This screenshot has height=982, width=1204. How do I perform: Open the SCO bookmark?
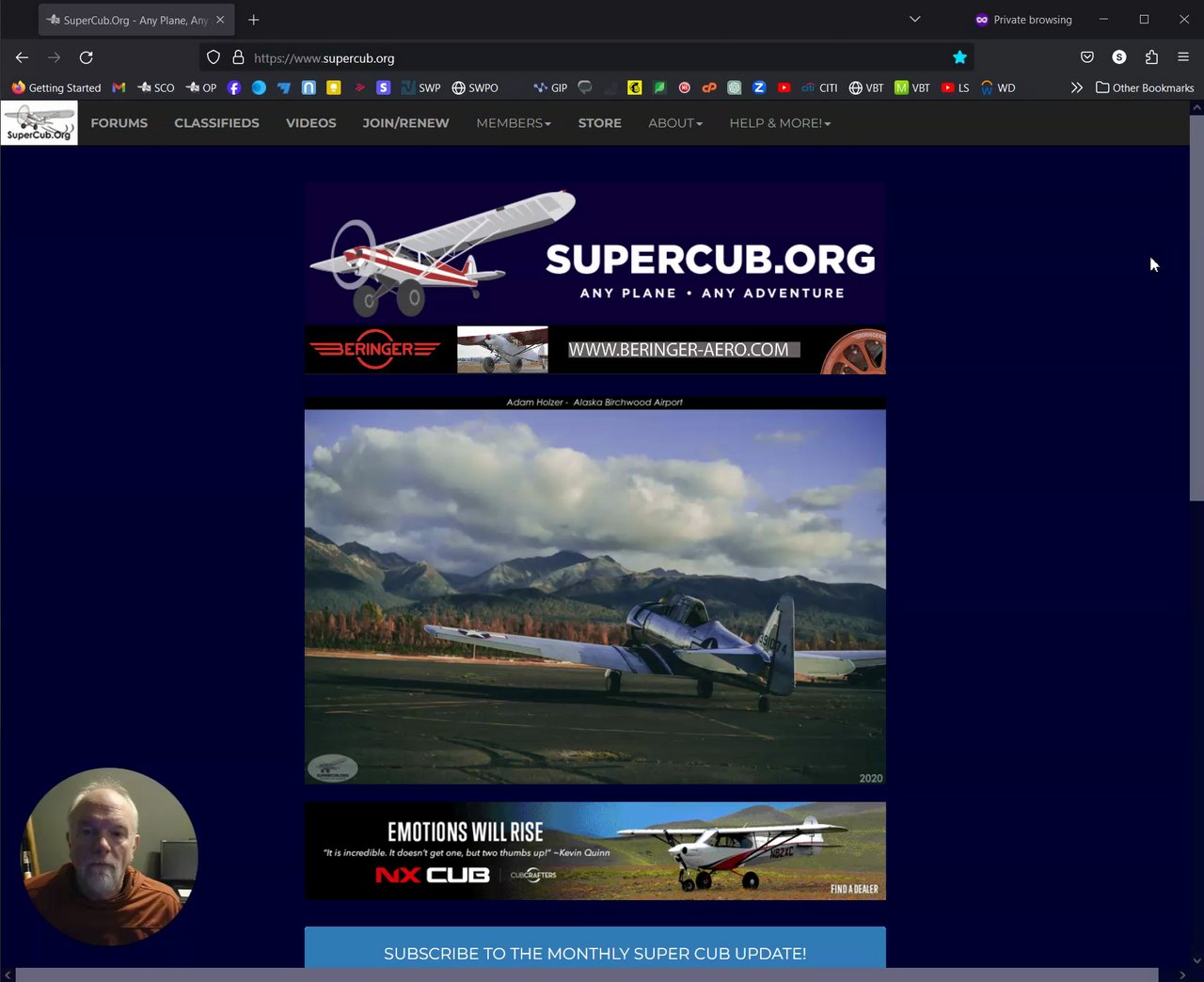click(x=156, y=87)
